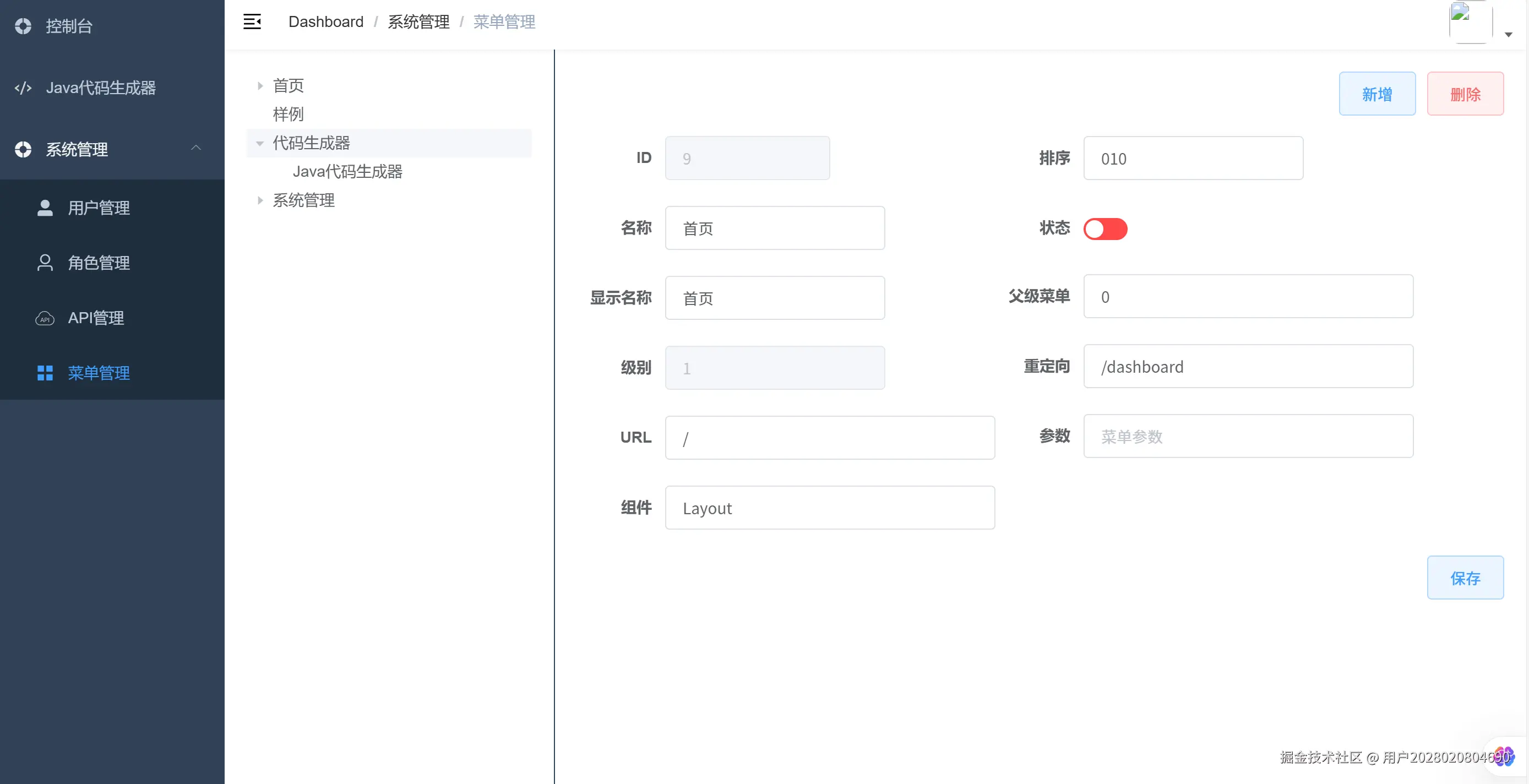Image resolution: width=1529 pixels, height=784 pixels.
Task: Click the 控制台 dashboard icon in sidebar
Action: coord(23,26)
